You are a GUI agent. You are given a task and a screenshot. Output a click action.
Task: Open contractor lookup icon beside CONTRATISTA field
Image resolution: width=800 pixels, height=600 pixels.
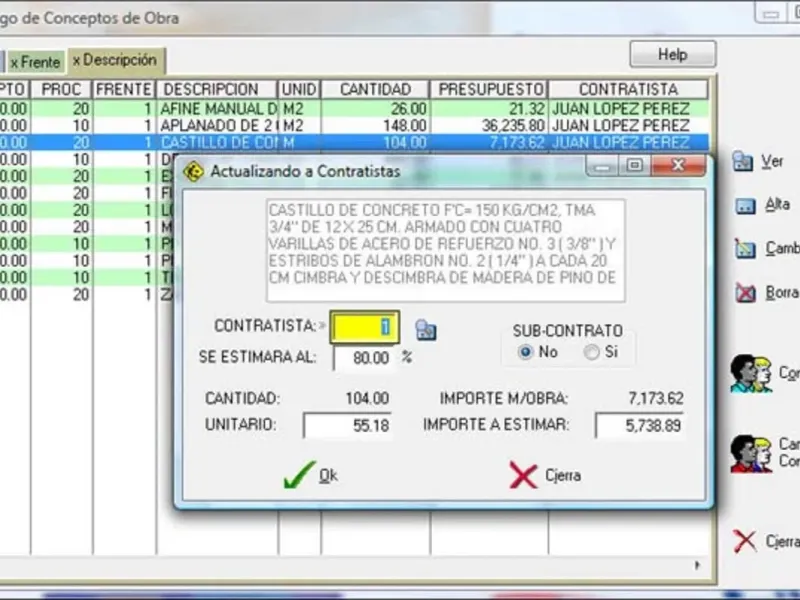point(426,330)
